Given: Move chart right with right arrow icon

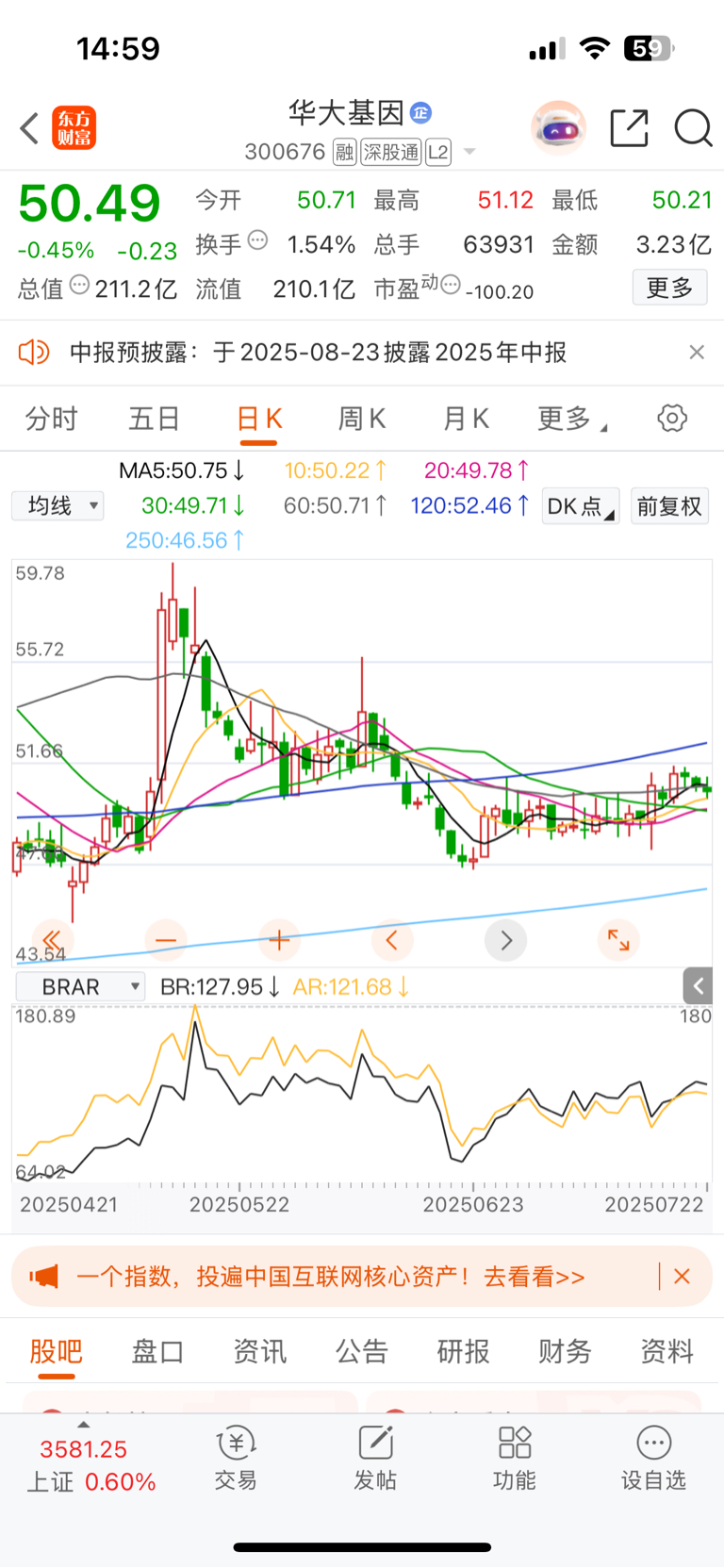Looking at the screenshot, I should pos(506,940).
